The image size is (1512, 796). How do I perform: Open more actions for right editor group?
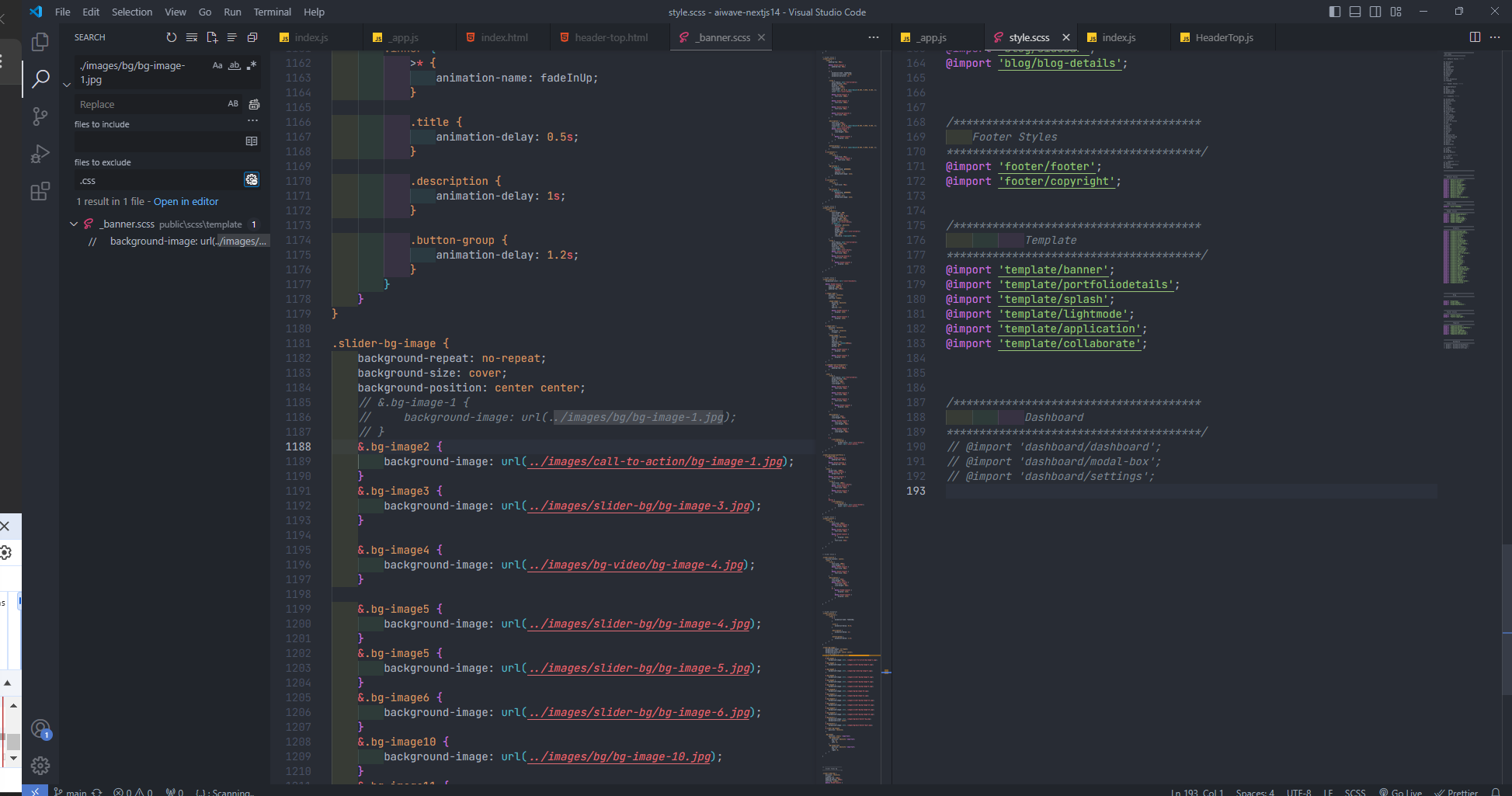[x=1495, y=37]
